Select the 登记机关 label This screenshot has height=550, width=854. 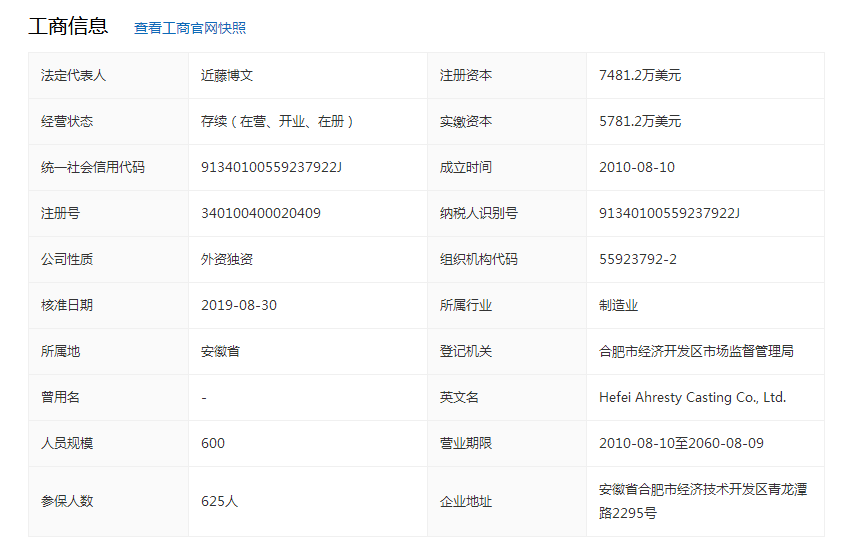tap(466, 351)
